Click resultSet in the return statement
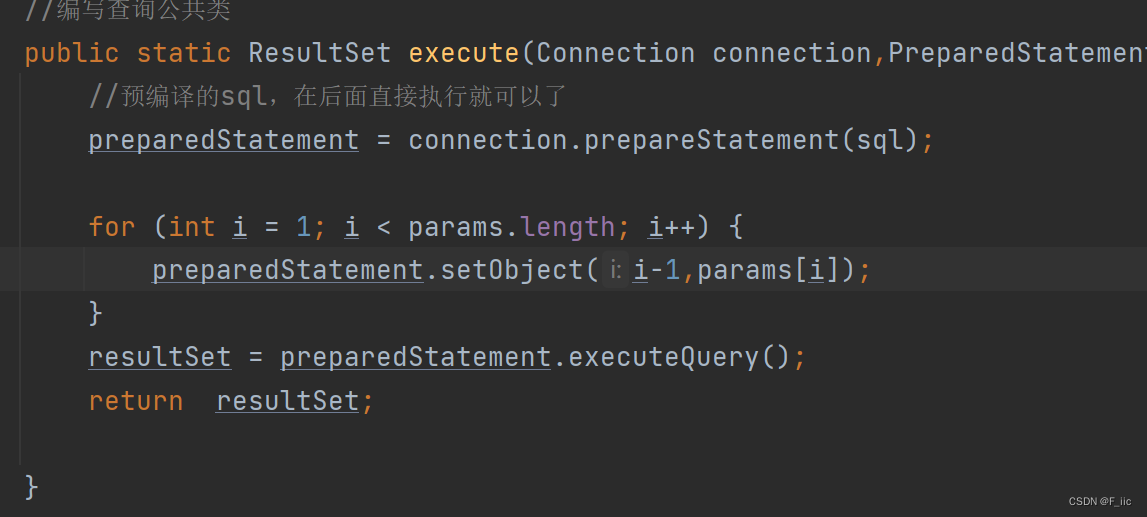The height and width of the screenshot is (517, 1147). coord(287,401)
